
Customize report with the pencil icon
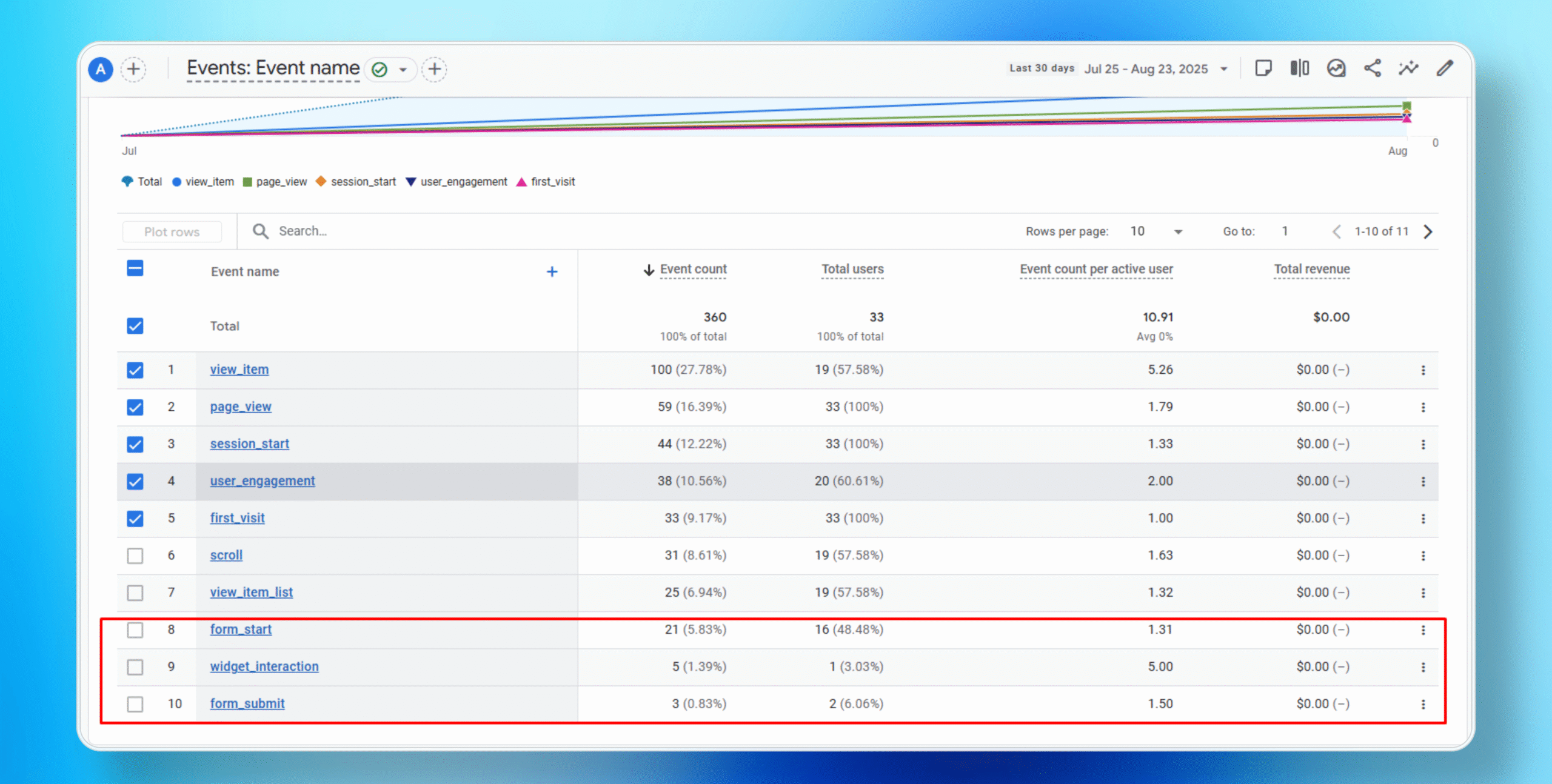[1445, 68]
